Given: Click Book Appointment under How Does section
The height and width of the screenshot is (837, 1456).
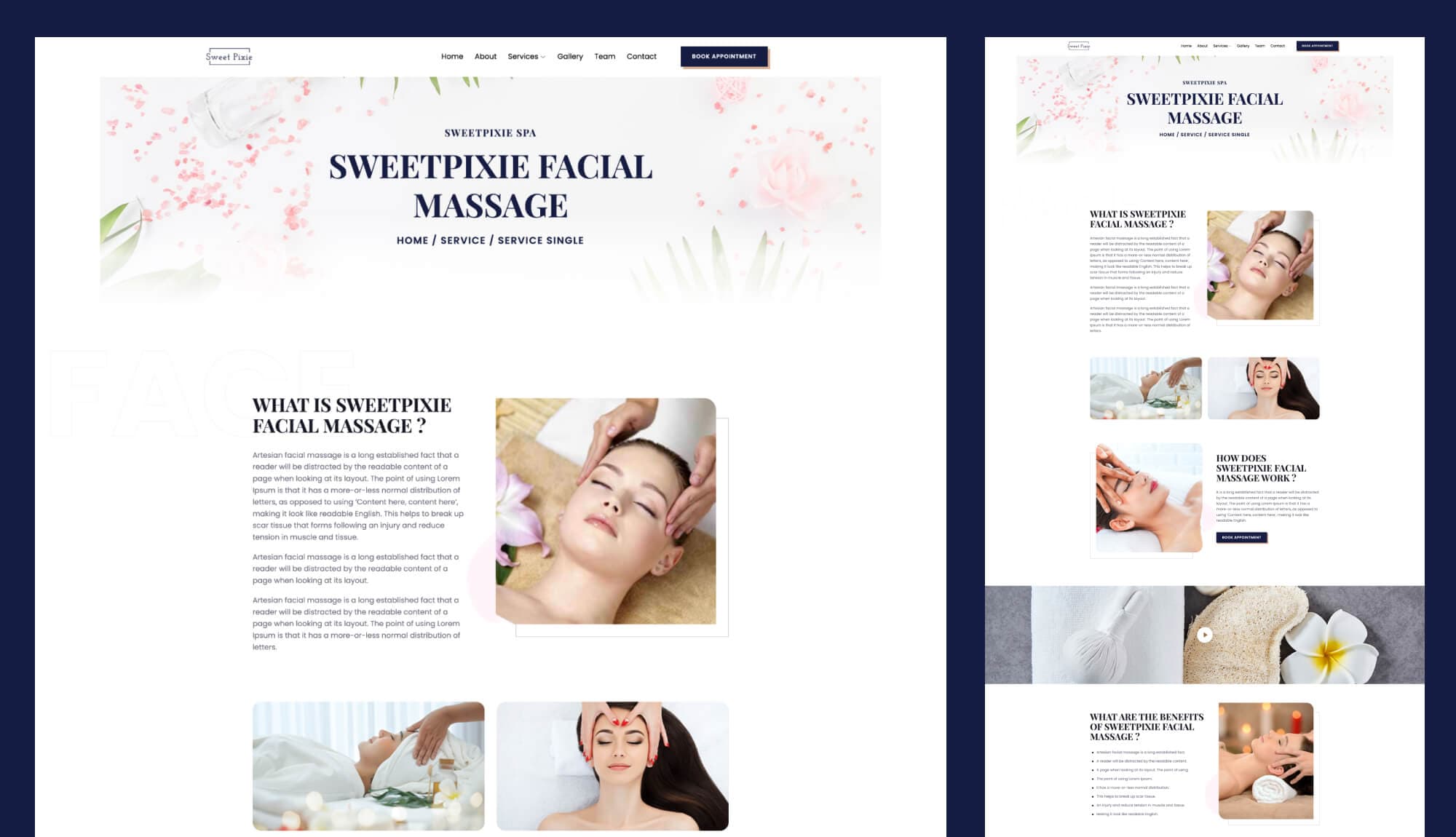Looking at the screenshot, I should (x=1241, y=537).
